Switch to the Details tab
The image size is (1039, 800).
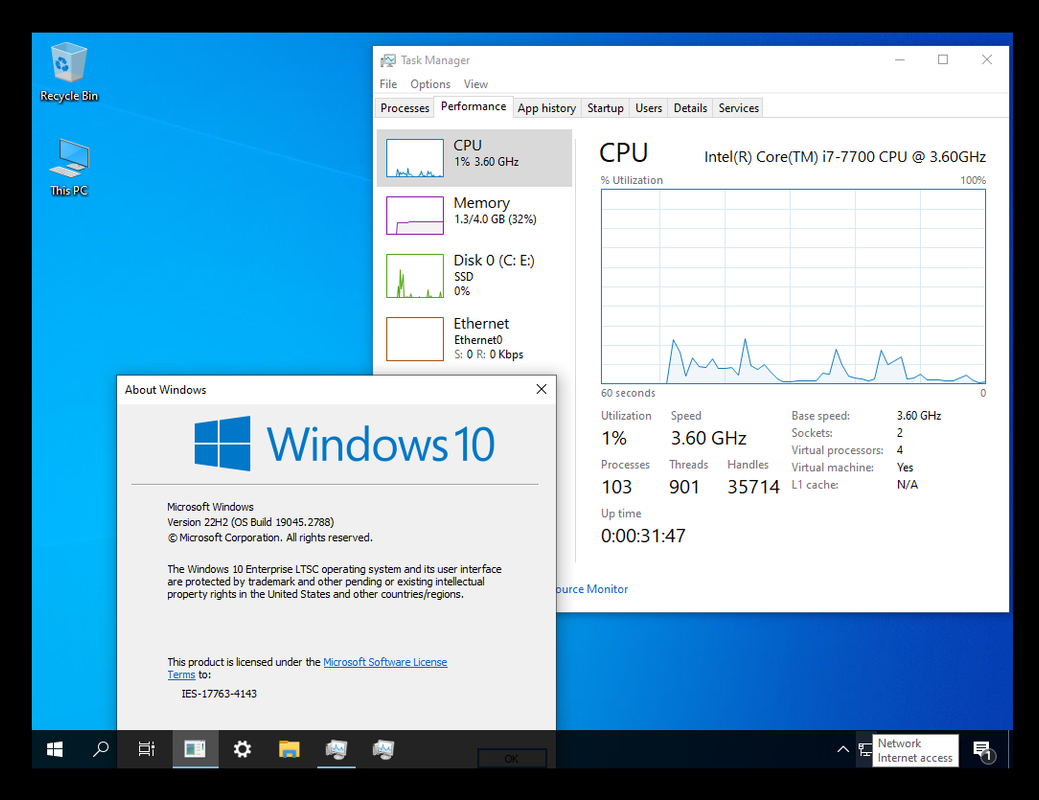[690, 108]
